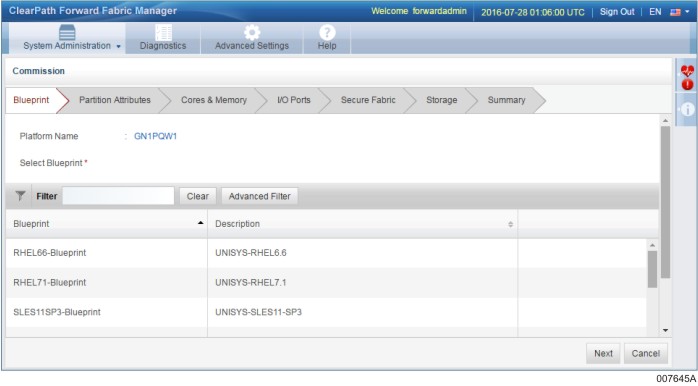Sort by Description column header

click(362, 224)
